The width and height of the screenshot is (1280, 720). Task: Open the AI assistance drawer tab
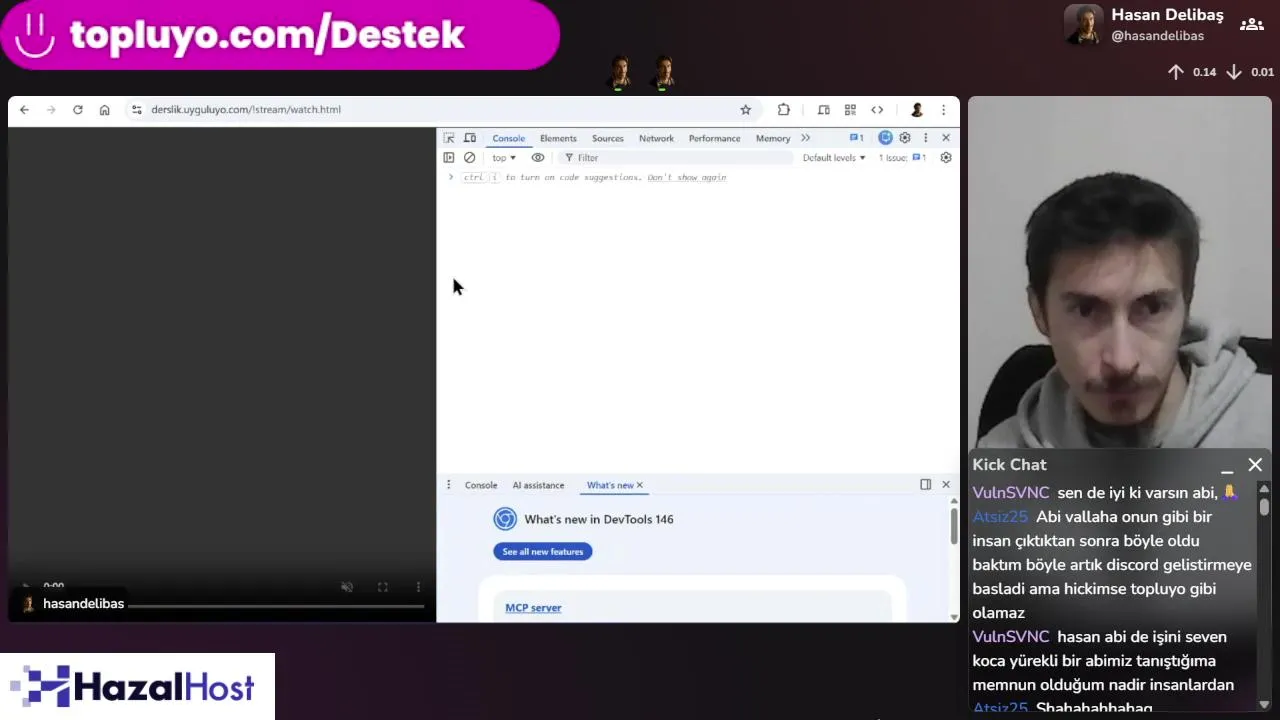click(x=538, y=485)
